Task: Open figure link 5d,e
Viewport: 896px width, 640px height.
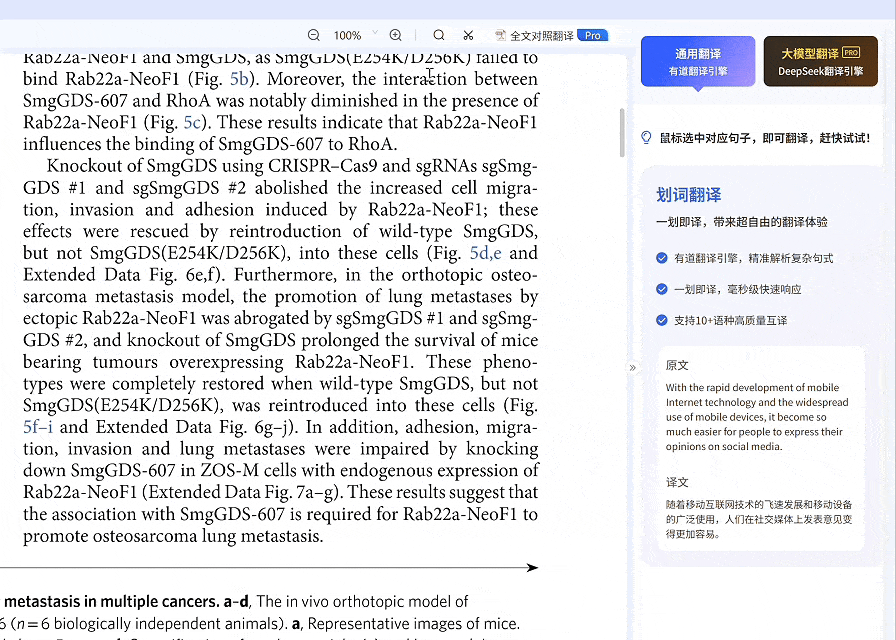Action: (486, 253)
